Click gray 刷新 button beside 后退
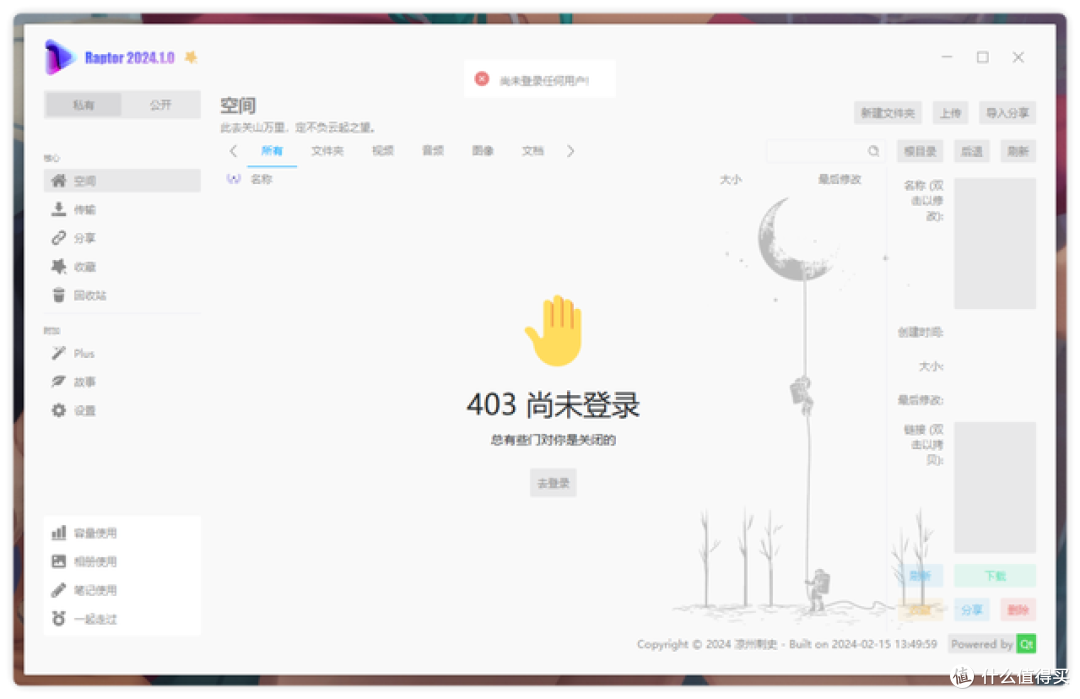Image resolution: width=1080 pixels, height=699 pixels. (1018, 152)
